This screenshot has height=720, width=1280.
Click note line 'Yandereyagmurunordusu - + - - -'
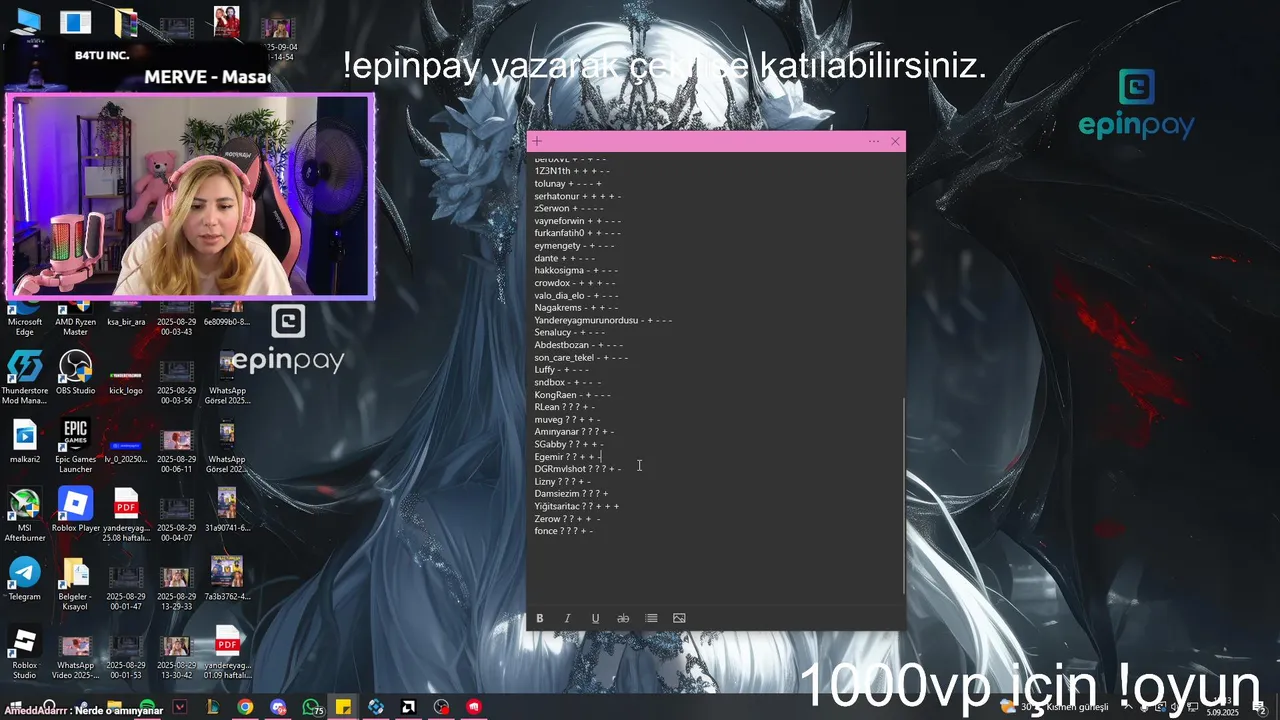click(603, 320)
